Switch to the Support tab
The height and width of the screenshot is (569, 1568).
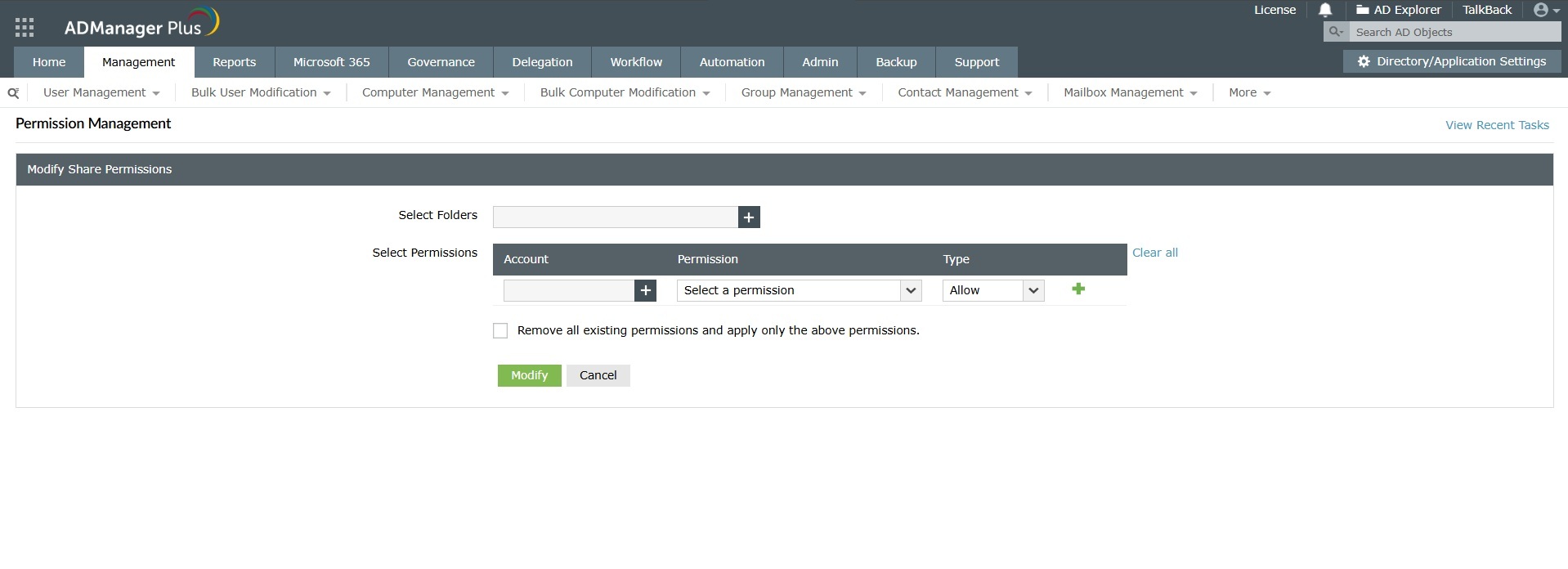(x=977, y=62)
